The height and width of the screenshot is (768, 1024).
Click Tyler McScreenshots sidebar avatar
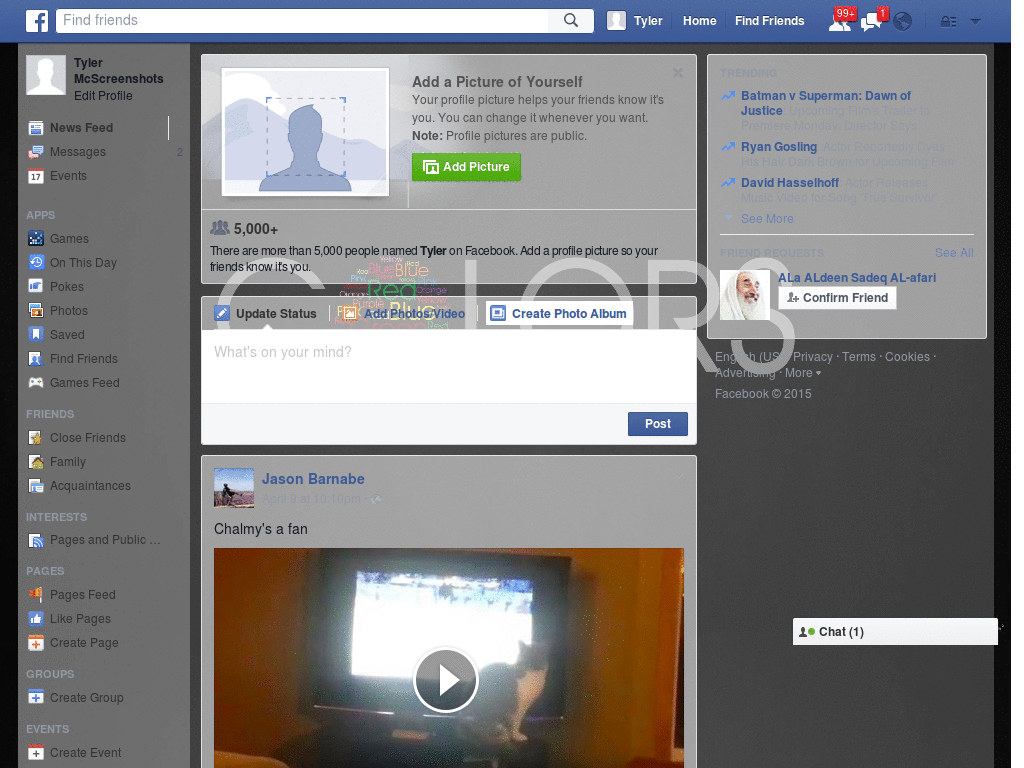46,75
